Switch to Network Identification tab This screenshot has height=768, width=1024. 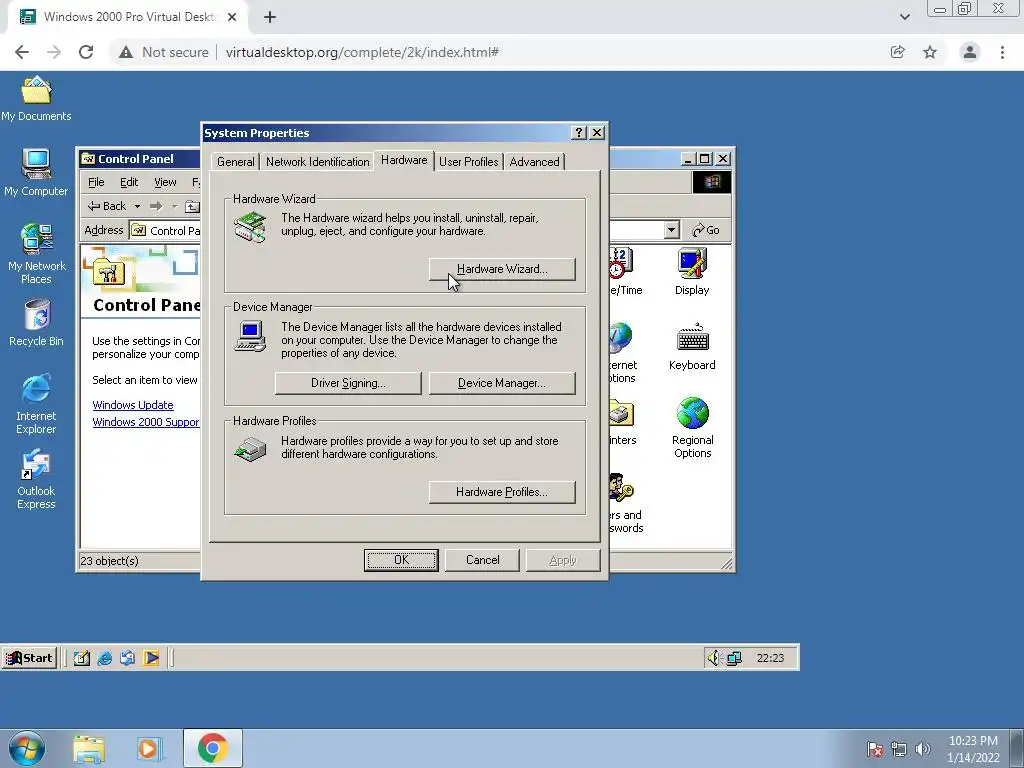pos(317,162)
